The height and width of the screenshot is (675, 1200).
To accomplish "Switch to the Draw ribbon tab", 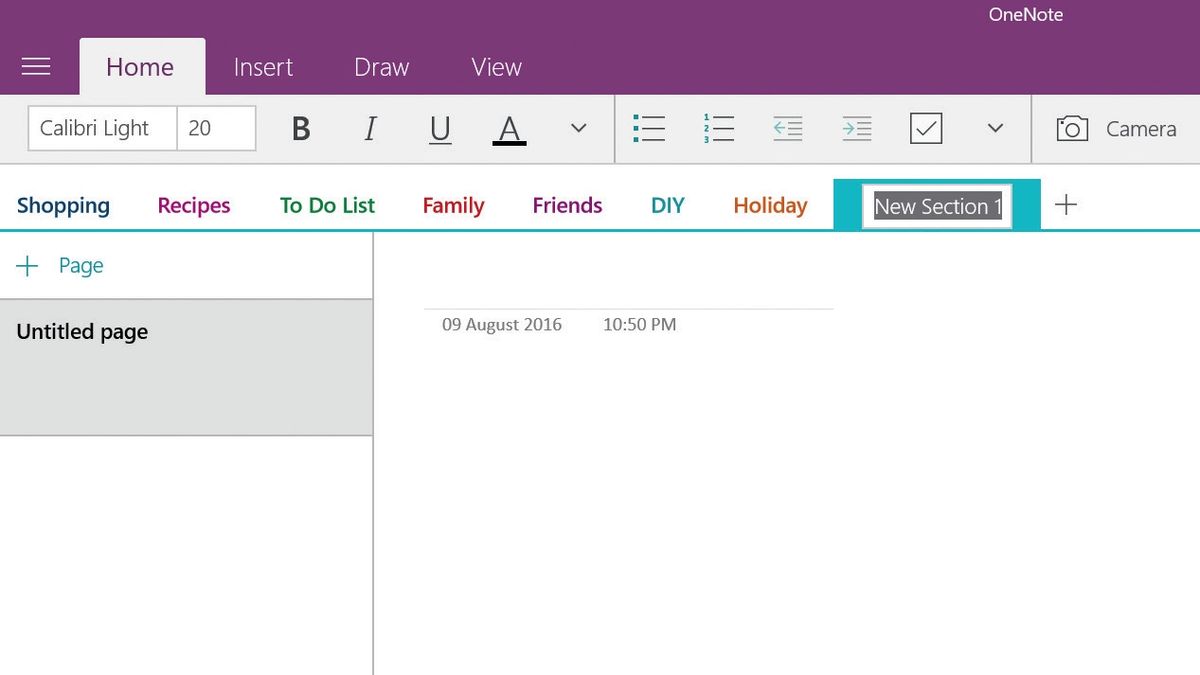I will click(x=380, y=66).
